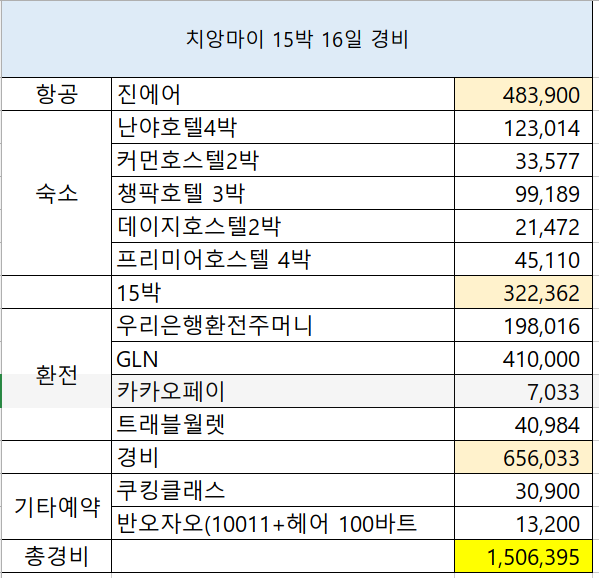The image size is (599, 578).
Task: Click the merged 환전 category cell
Action: (x=57, y=375)
